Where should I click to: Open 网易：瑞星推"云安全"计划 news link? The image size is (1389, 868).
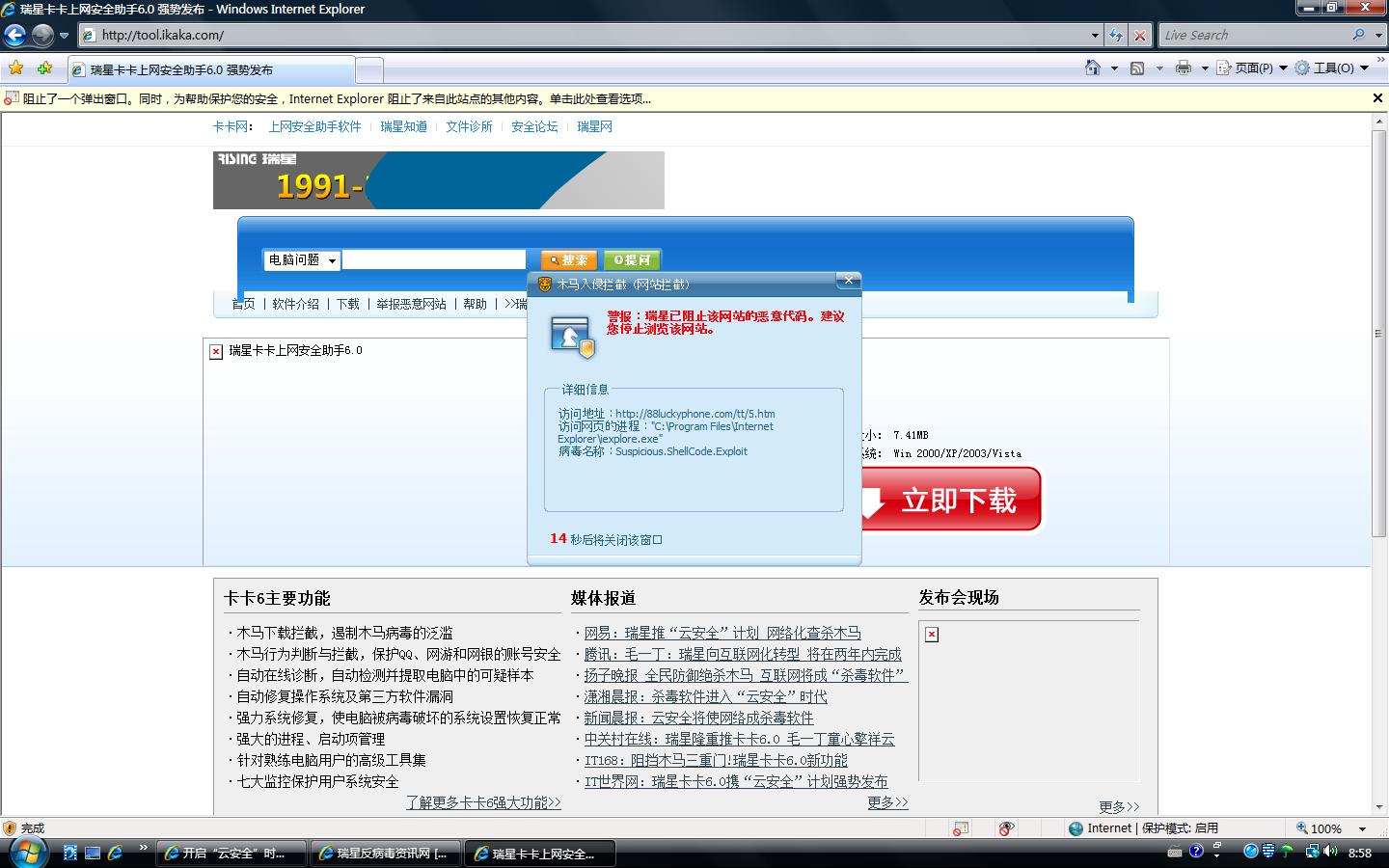722,633
